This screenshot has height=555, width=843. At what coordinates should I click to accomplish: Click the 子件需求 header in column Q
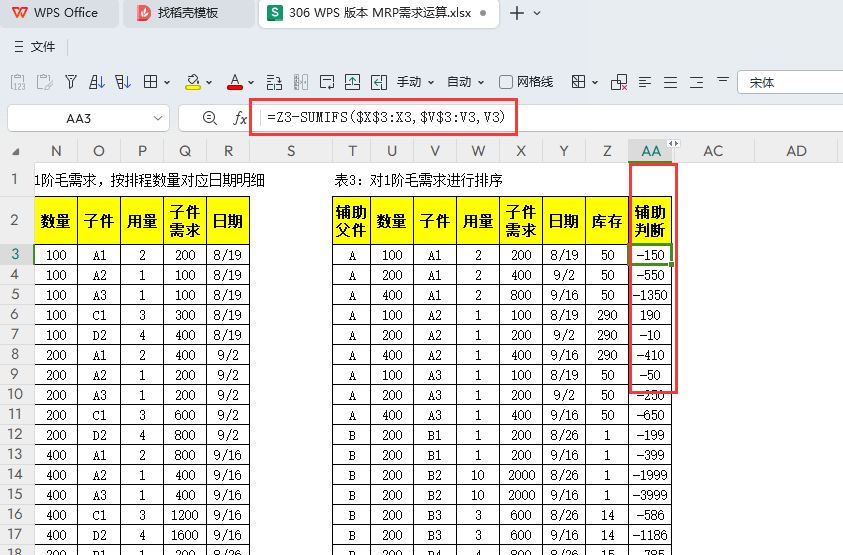185,221
